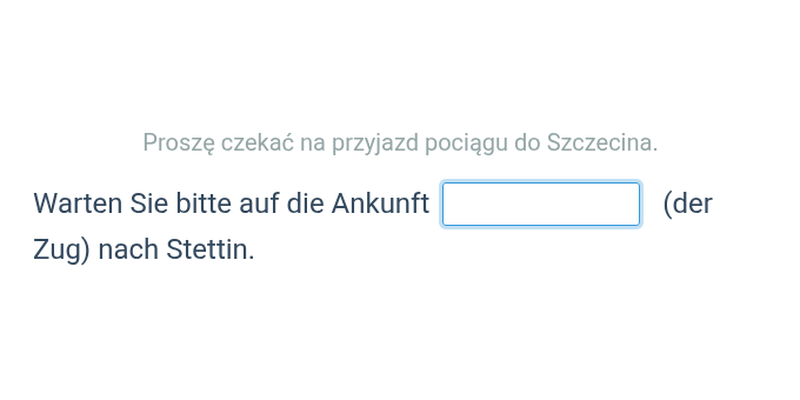800x400 pixels.
Task: Click the word "Warten"
Action: tap(78, 204)
